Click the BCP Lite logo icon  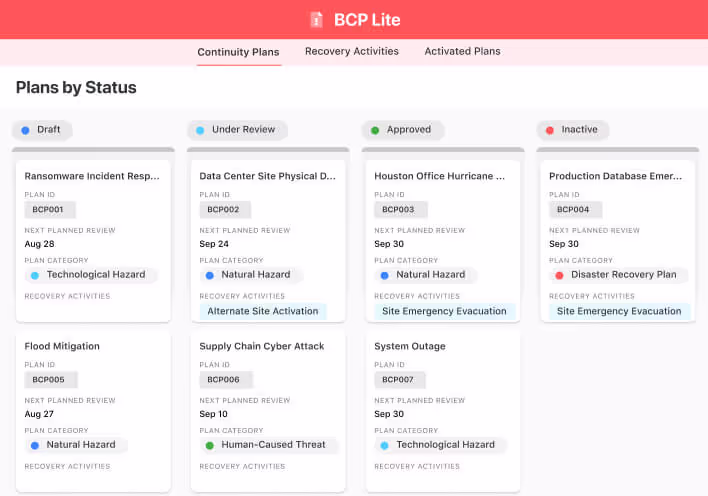coord(317,19)
